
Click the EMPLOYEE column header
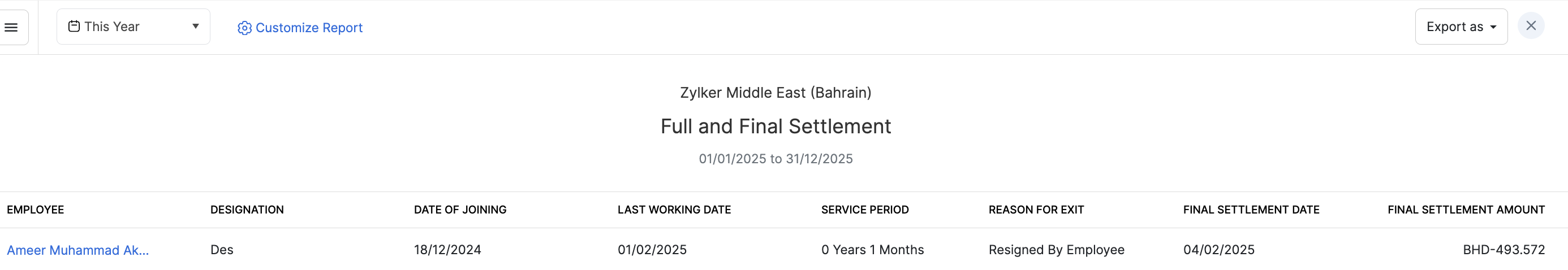click(x=35, y=210)
